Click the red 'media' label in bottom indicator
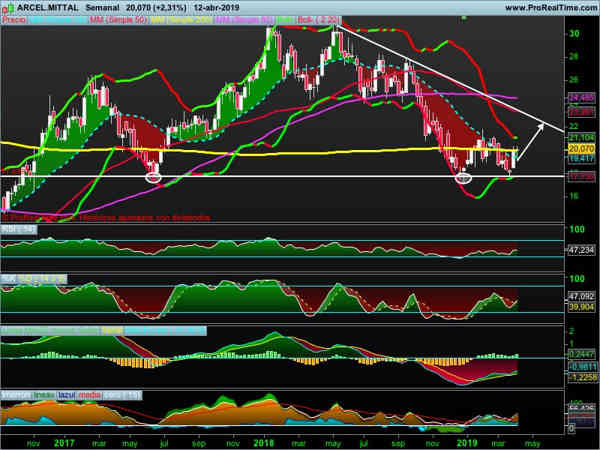 tap(89, 395)
